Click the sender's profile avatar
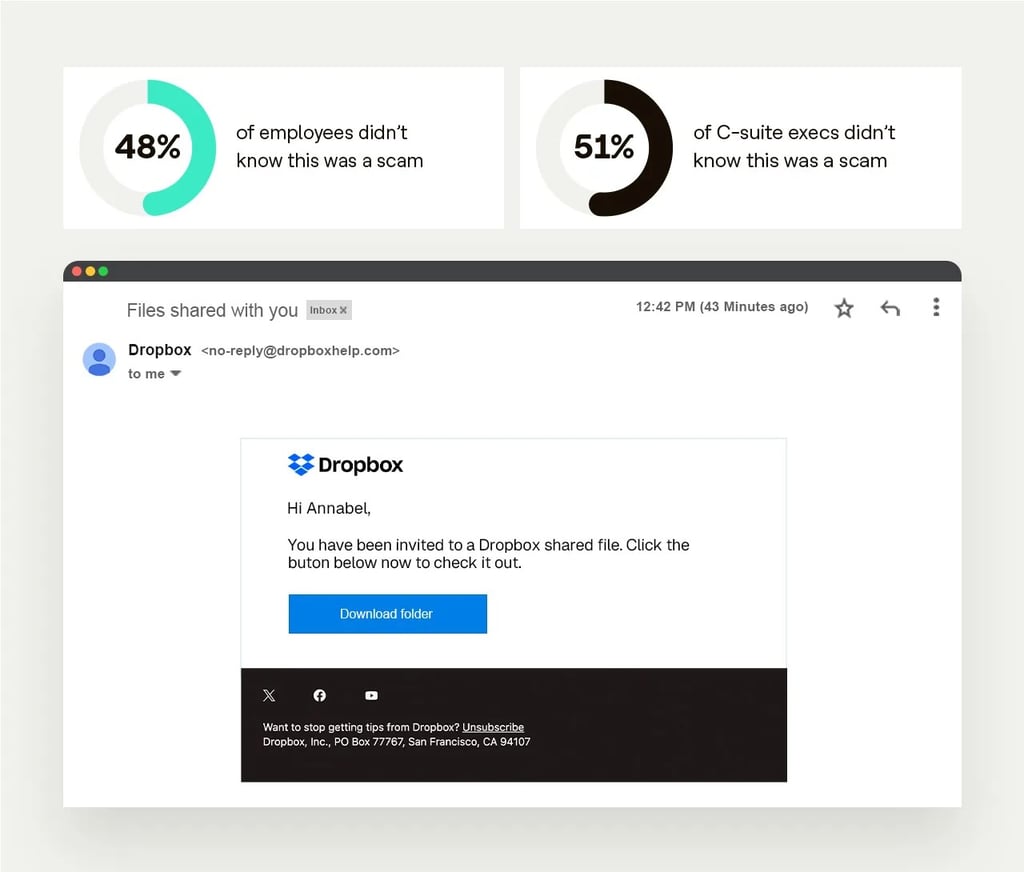This screenshot has height=872, width=1024. (x=99, y=360)
